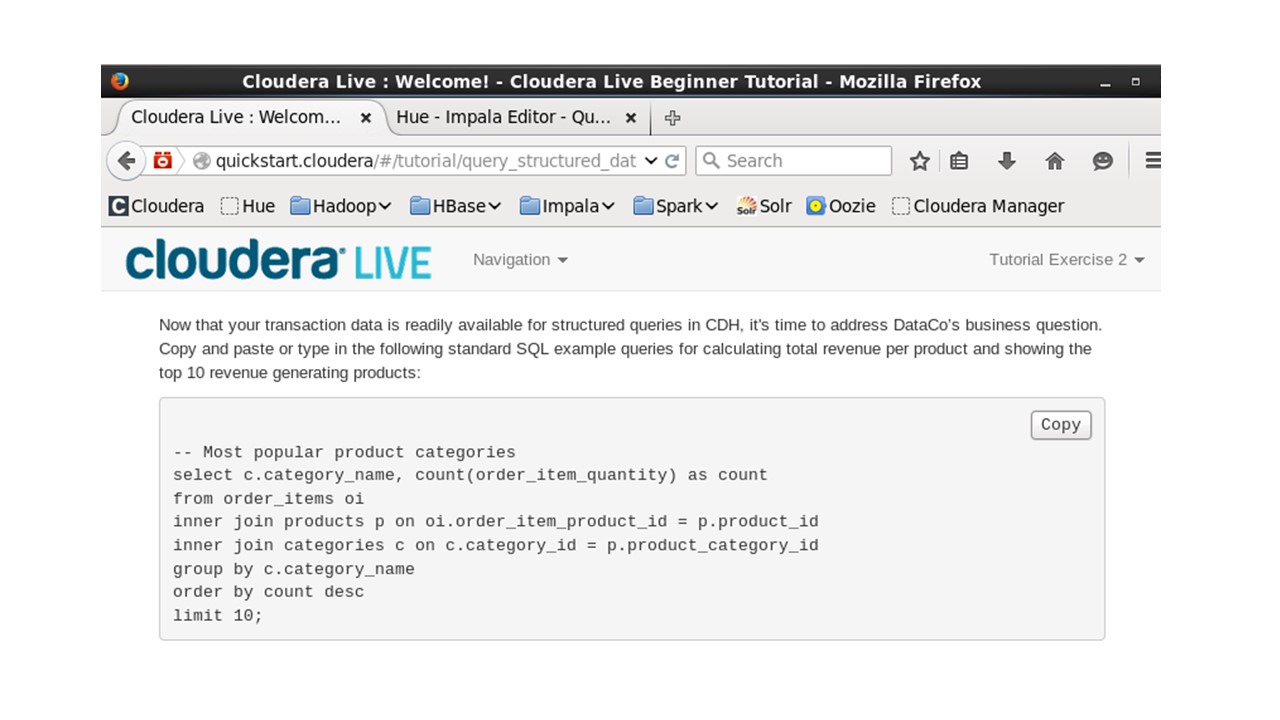Click the 'select c.category_name' query line
1280x720 pixels.
point(470,475)
